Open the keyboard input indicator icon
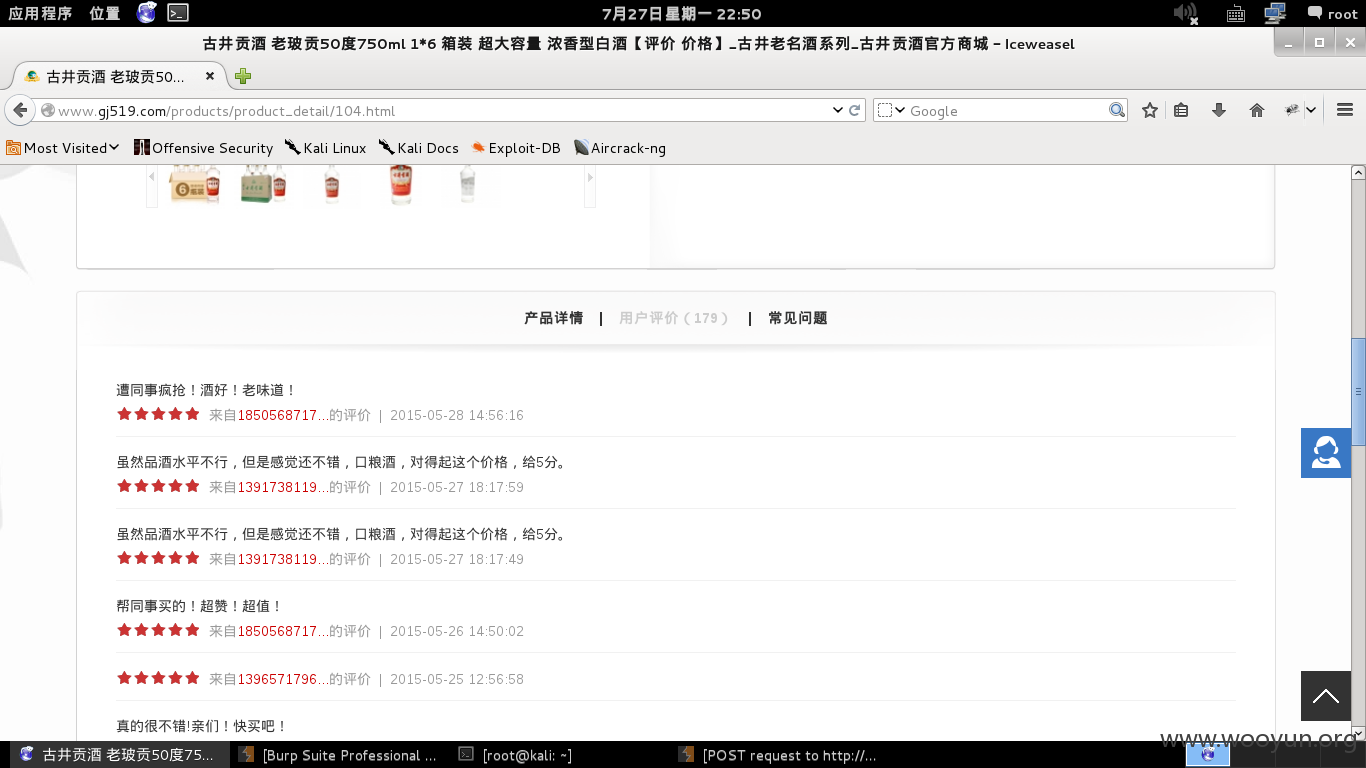The image size is (1366, 768). tap(1236, 14)
